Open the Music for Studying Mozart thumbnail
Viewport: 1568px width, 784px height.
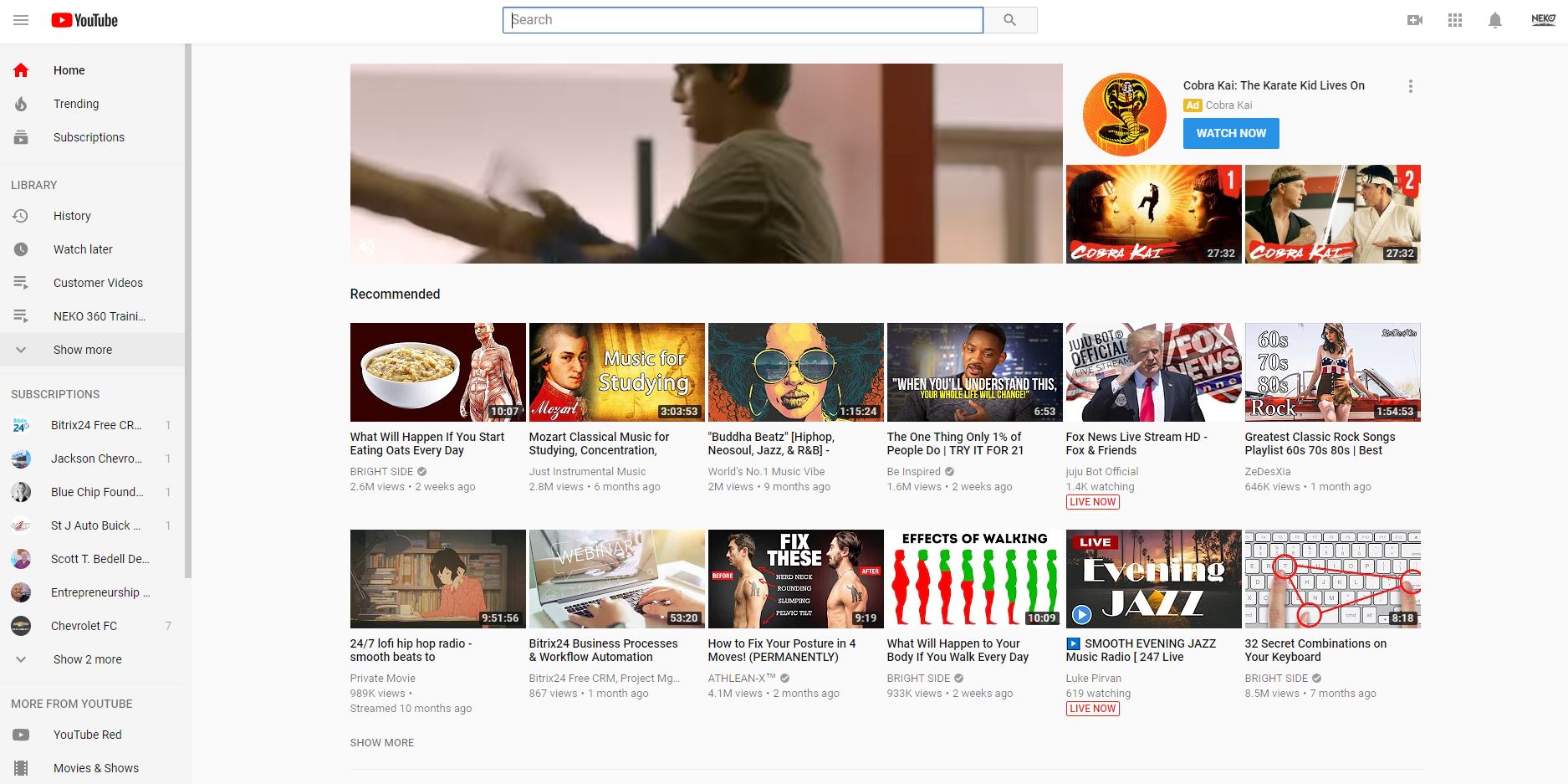click(616, 372)
